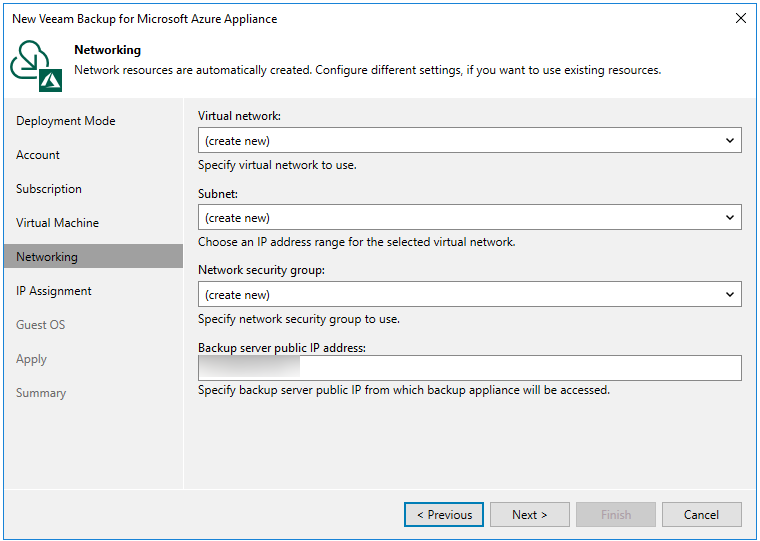Open the Subnet dropdown list

pos(469,218)
